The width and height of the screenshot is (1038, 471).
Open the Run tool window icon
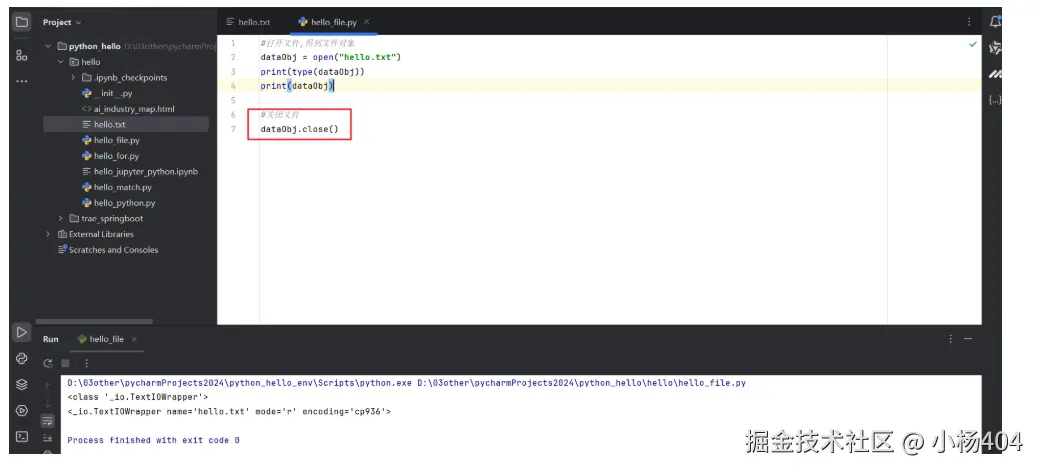(22, 332)
